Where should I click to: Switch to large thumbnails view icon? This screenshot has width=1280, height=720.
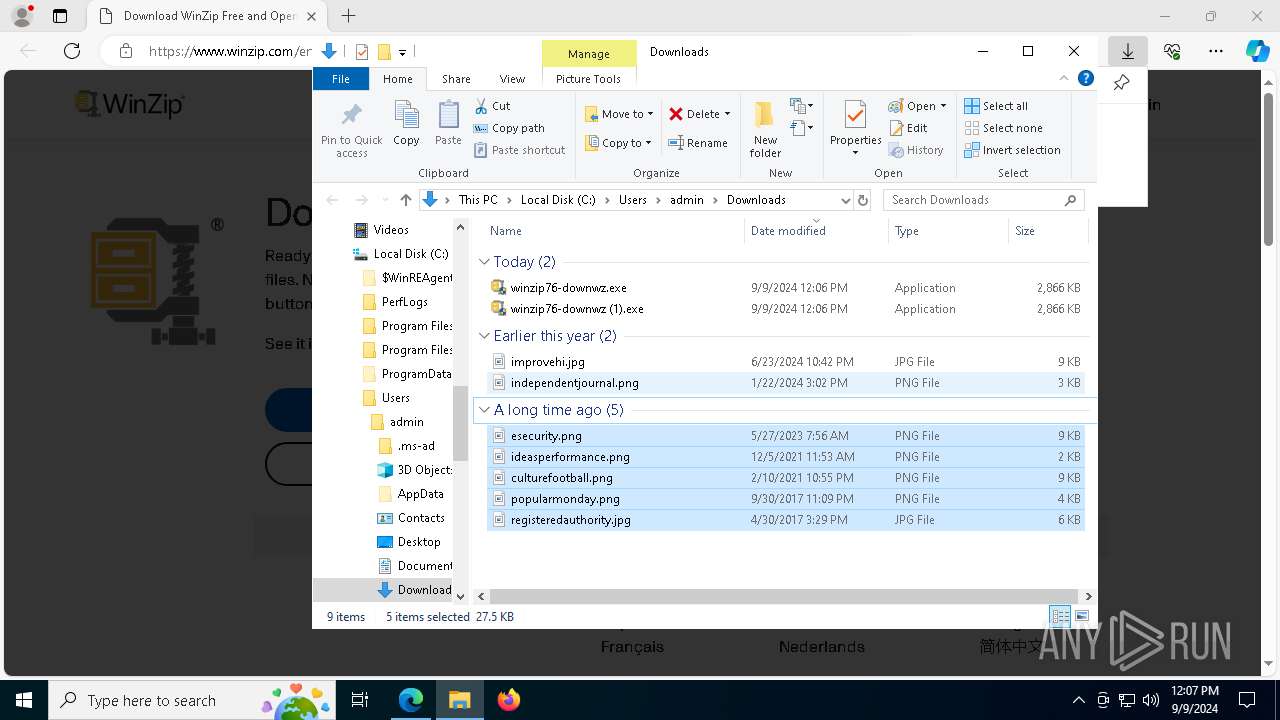[1081, 616]
